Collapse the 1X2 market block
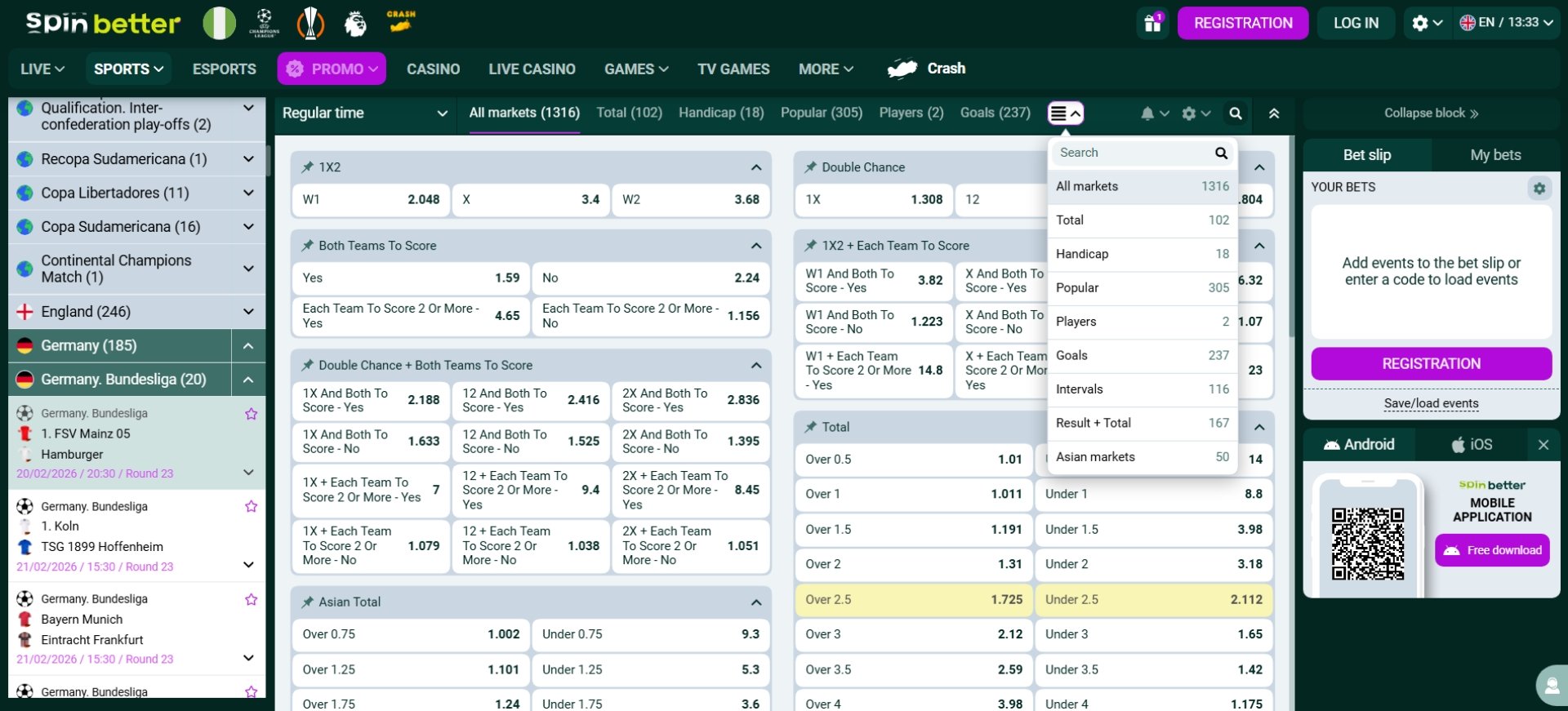Viewport: 1568px width, 711px height. click(x=756, y=167)
